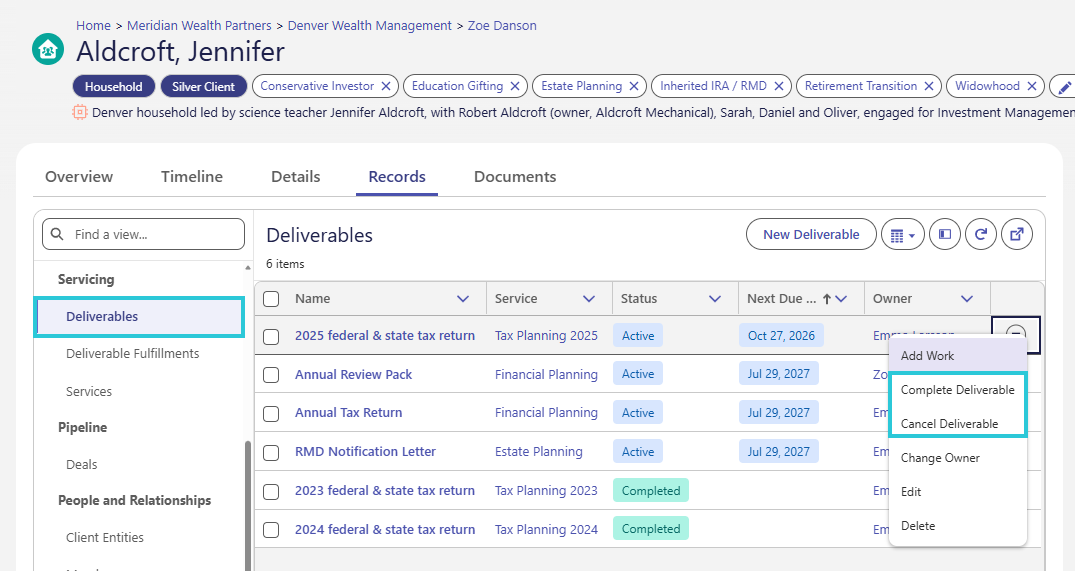Click the Silver Client badge
Image resolution: width=1075 pixels, height=571 pixels.
pyautogui.click(x=204, y=86)
